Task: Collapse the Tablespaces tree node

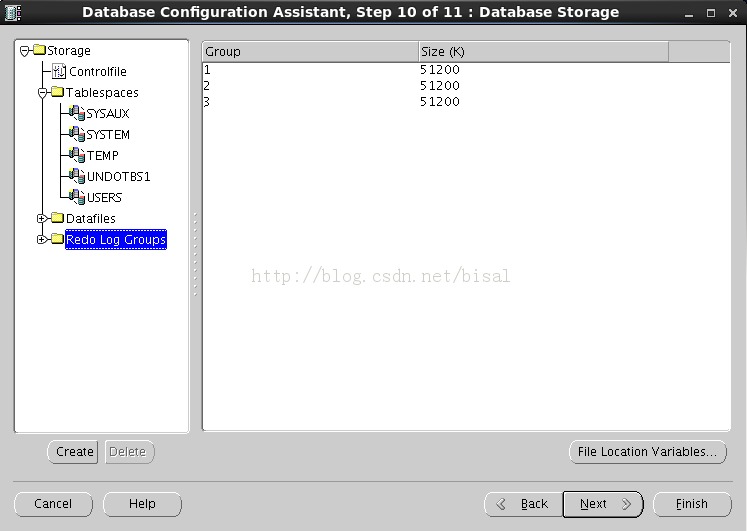Action: coord(42,92)
